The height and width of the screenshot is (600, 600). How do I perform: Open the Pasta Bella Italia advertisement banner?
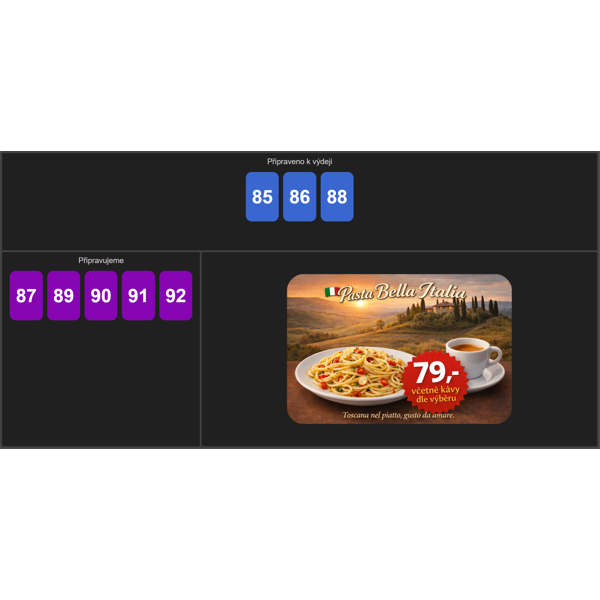coord(399,349)
